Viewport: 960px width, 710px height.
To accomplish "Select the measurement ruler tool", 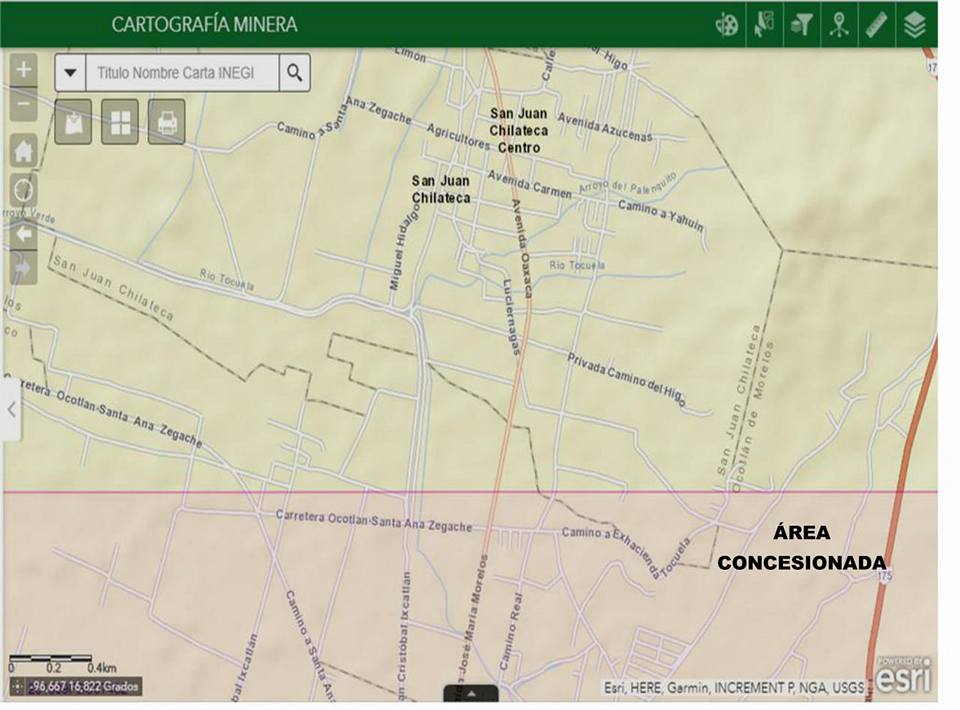I will click(877, 25).
